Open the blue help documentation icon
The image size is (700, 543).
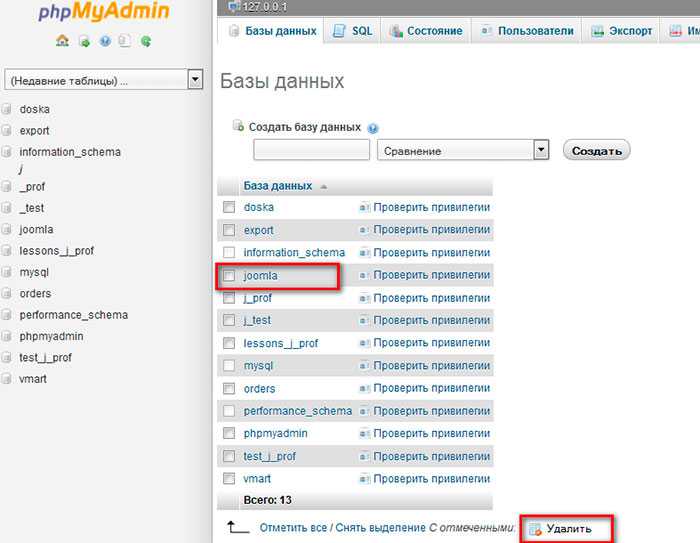(105, 42)
